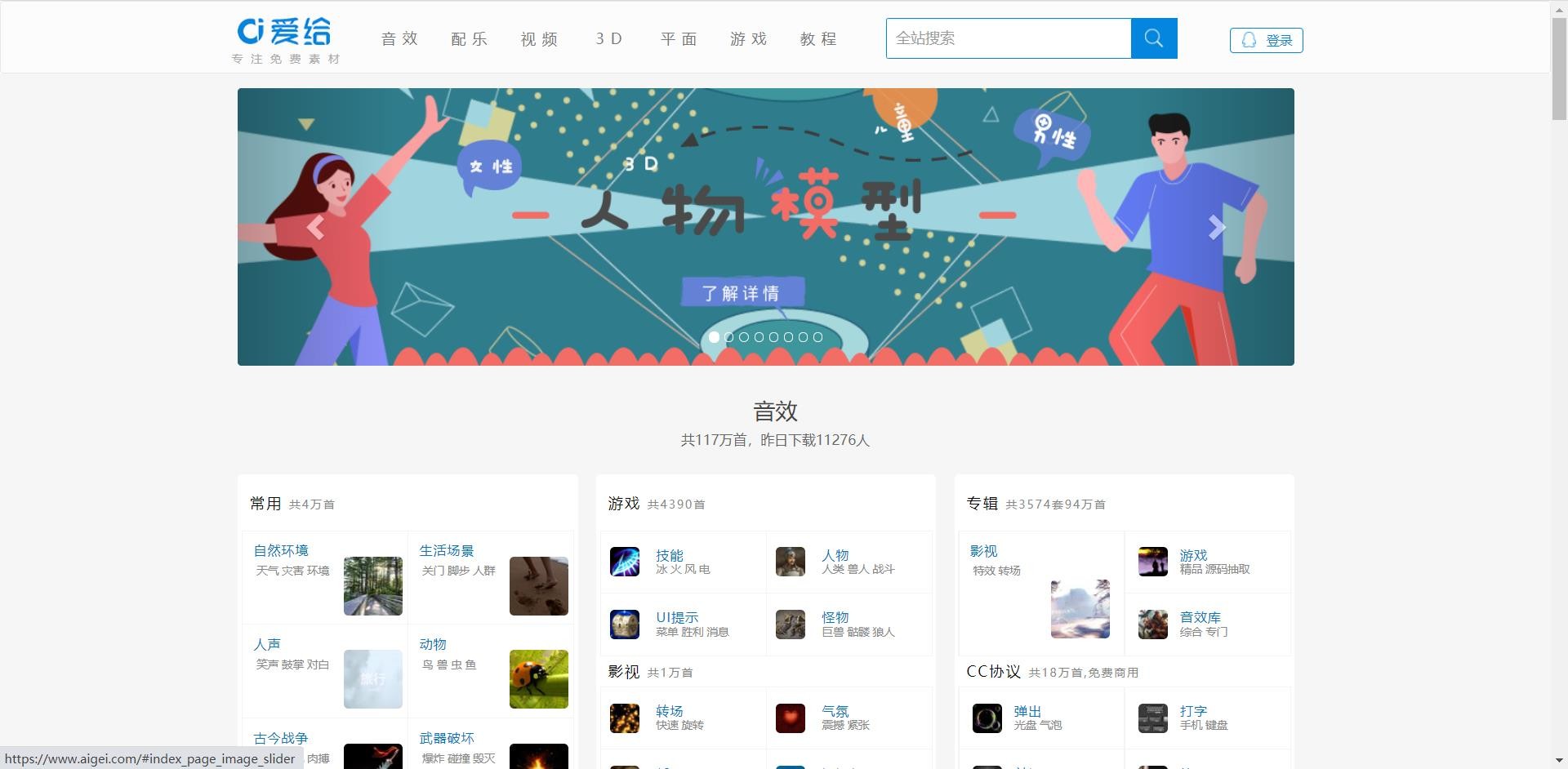Open the 弹出 ring icon
The image size is (1568, 769).
pos(987,718)
